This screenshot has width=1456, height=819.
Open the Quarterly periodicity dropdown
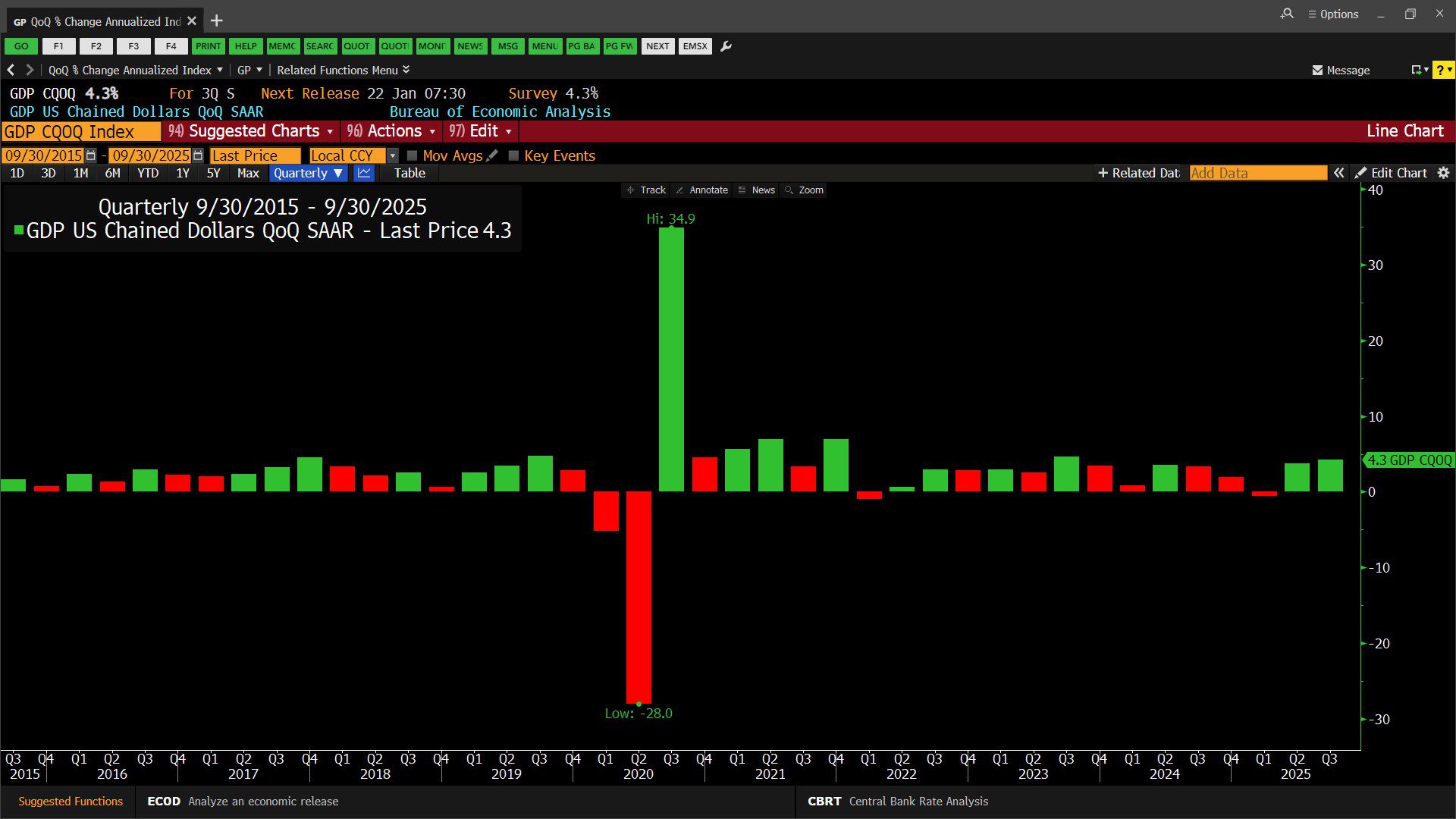click(x=308, y=173)
